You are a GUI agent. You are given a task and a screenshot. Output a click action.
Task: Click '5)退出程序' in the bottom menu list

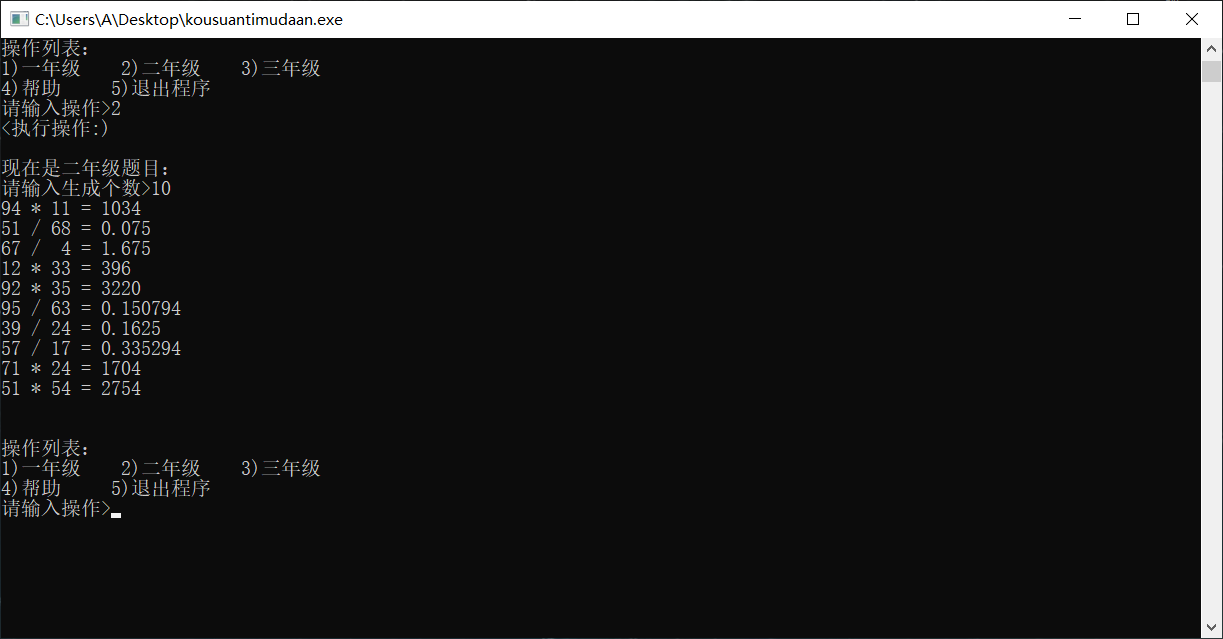(x=161, y=489)
